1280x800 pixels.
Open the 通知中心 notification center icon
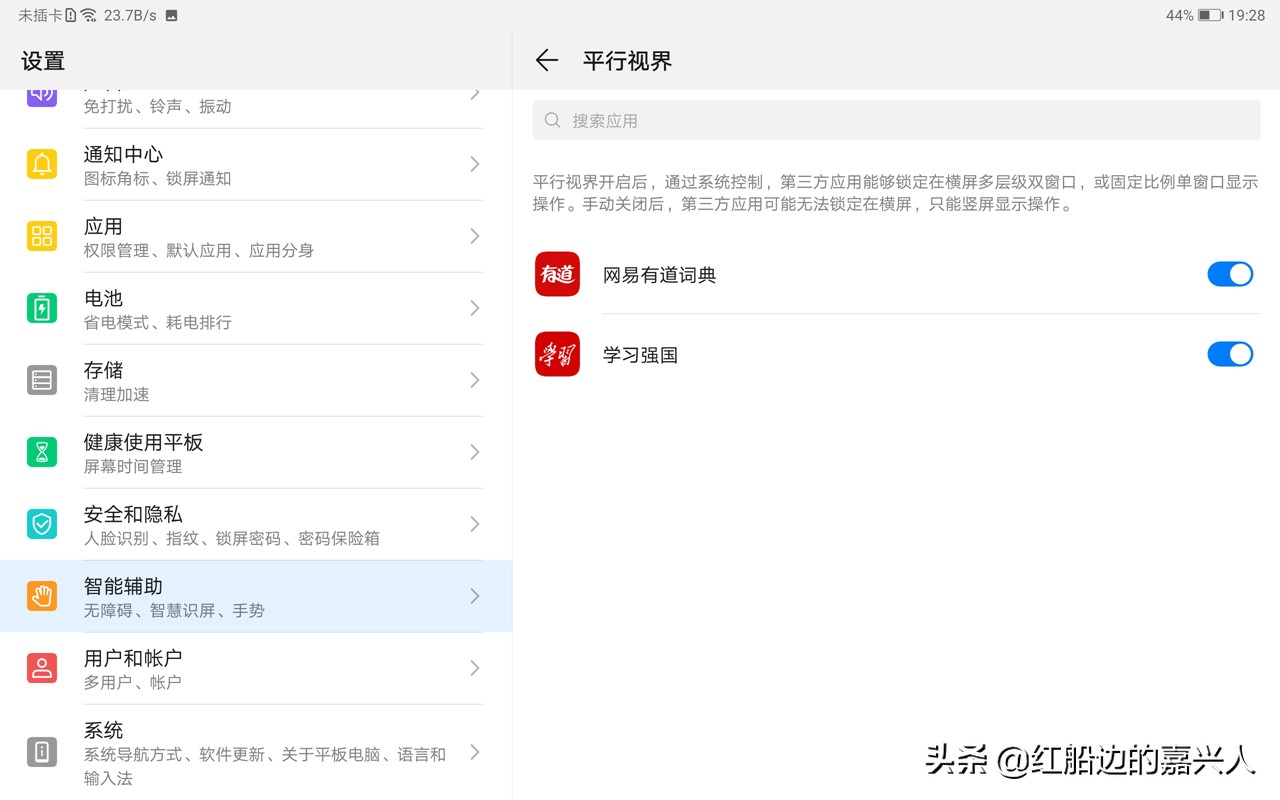click(41, 165)
